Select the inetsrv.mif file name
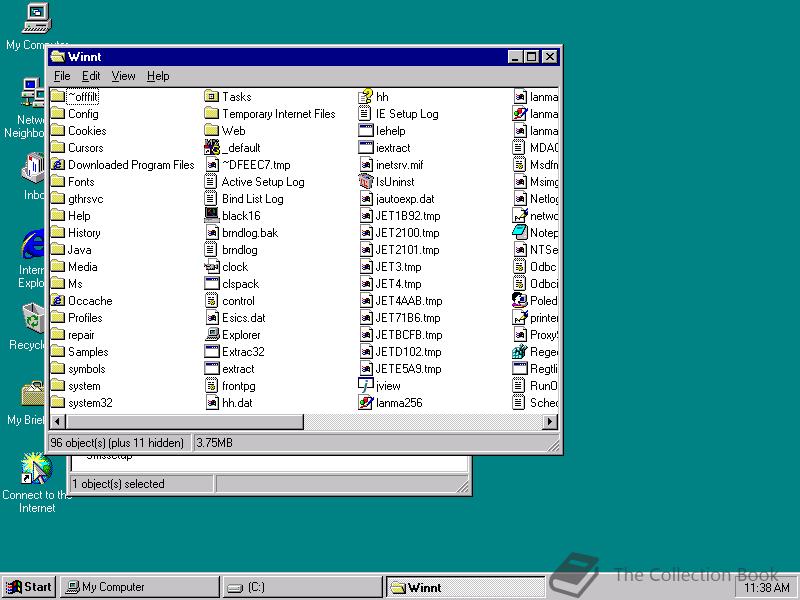Image resolution: width=800 pixels, height=600 pixels. [399, 165]
